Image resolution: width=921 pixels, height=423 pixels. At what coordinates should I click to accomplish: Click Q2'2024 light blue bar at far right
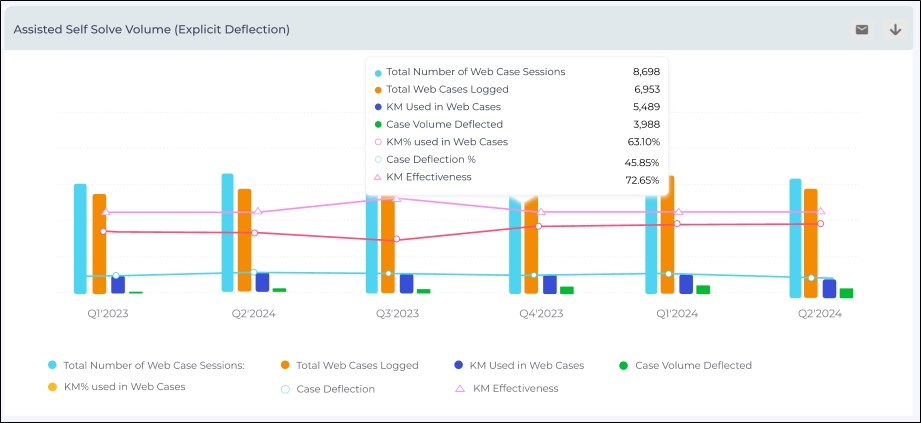coord(795,240)
